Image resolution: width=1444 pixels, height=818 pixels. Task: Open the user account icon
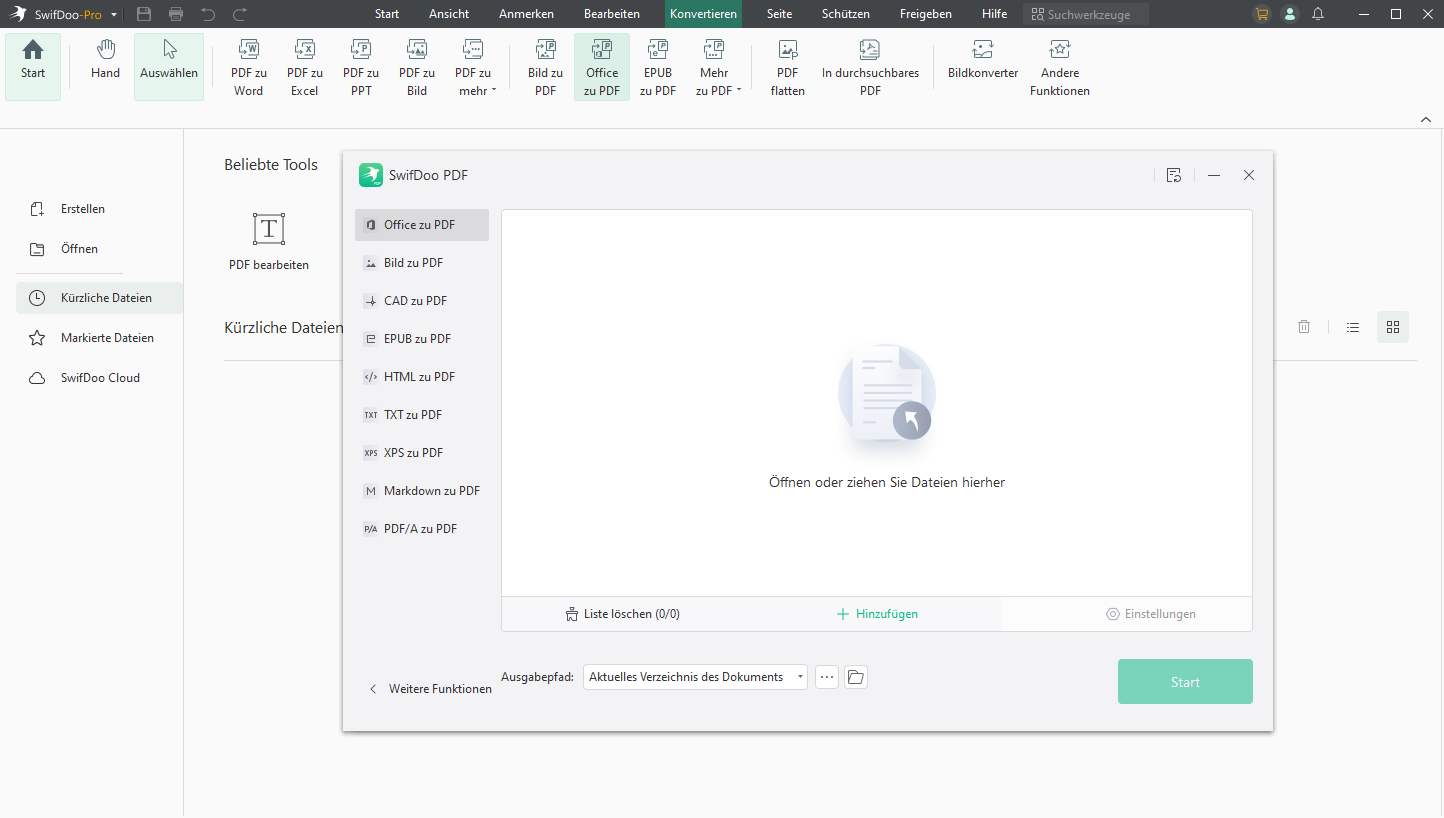point(1290,14)
